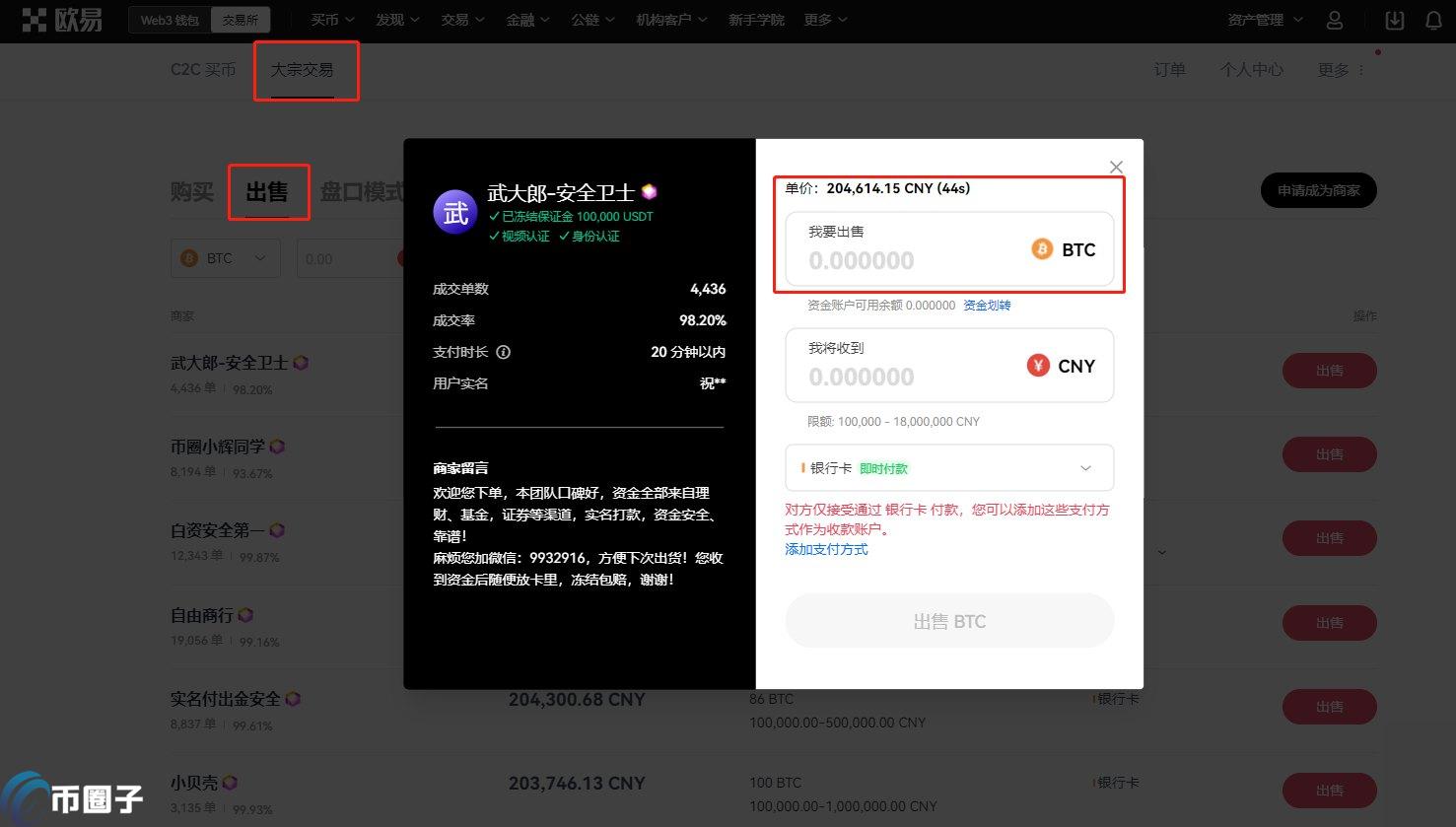Open the 订单 page
This screenshot has height=827, width=1456.
tap(1170, 70)
